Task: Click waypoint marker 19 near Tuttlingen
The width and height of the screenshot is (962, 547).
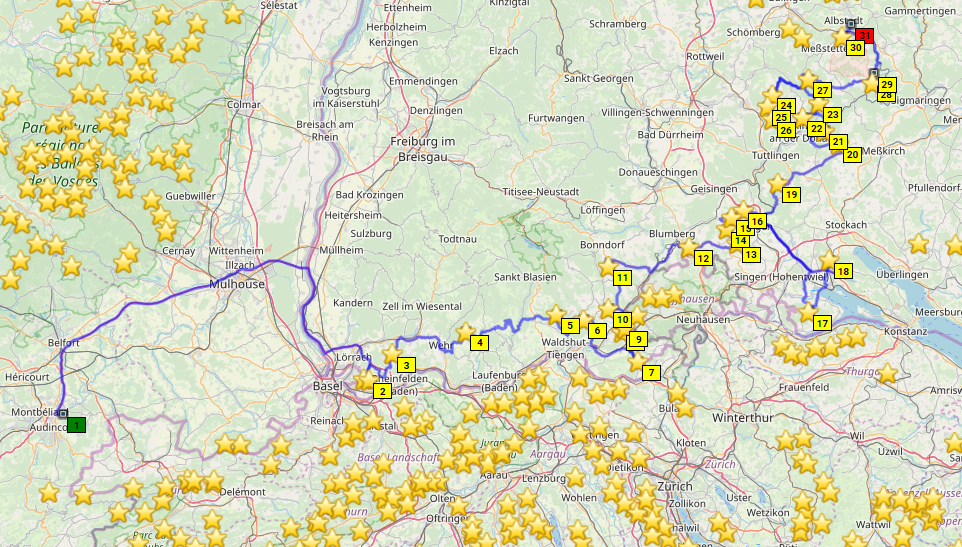Action: coord(791,195)
